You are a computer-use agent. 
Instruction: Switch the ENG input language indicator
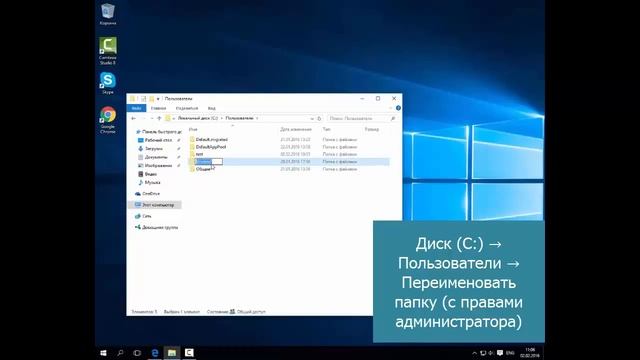point(510,353)
